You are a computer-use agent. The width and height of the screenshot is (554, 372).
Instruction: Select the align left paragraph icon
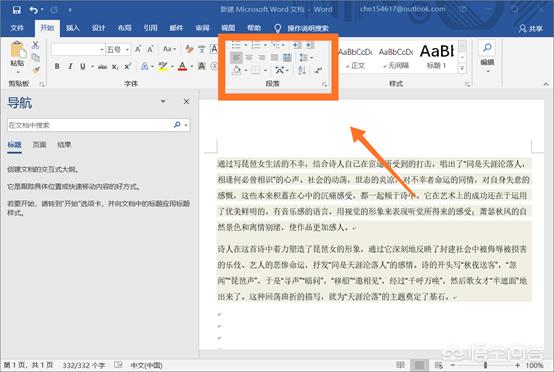tap(236, 57)
